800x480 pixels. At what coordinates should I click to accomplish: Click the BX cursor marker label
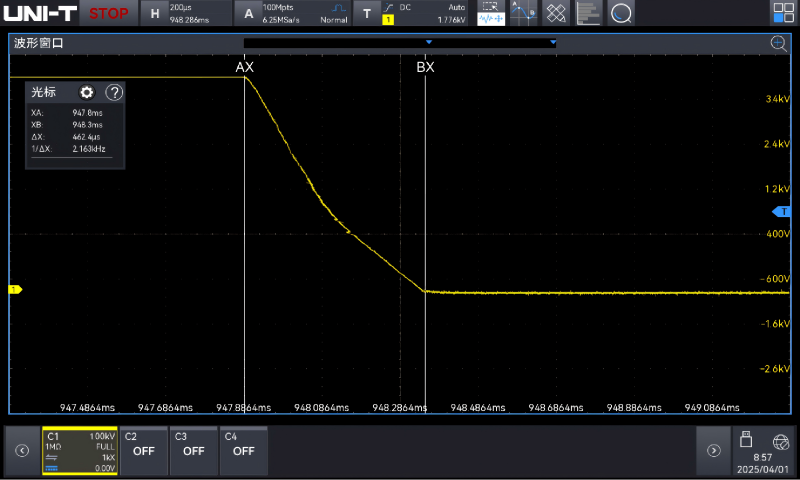tap(425, 67)
